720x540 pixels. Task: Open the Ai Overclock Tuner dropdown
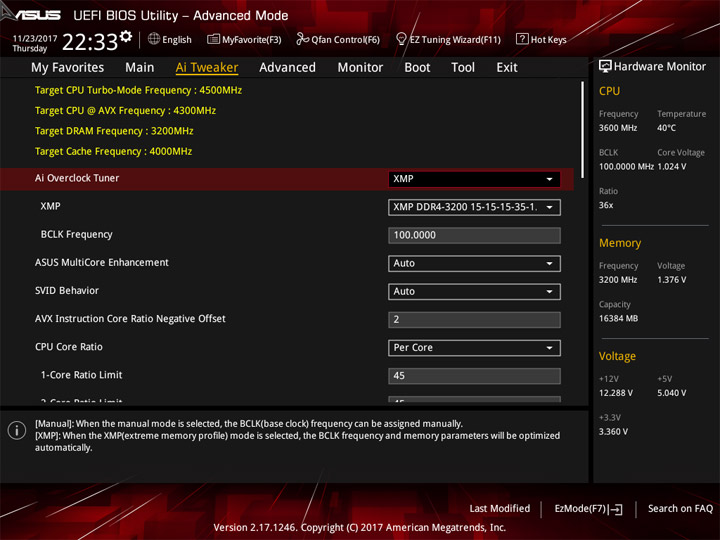(474, 179)
